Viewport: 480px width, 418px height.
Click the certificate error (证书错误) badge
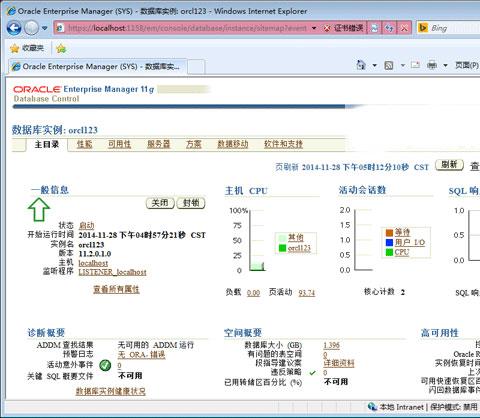click(343, 28)
